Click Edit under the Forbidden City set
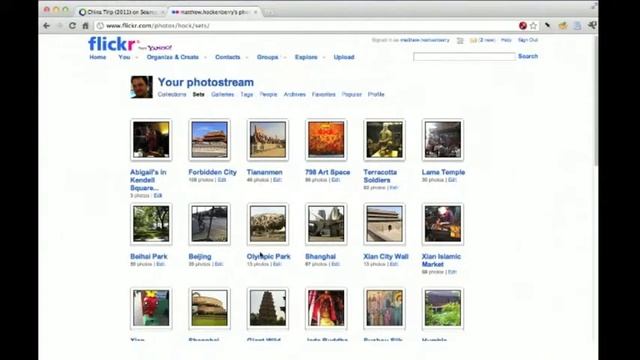 (222, 180)
